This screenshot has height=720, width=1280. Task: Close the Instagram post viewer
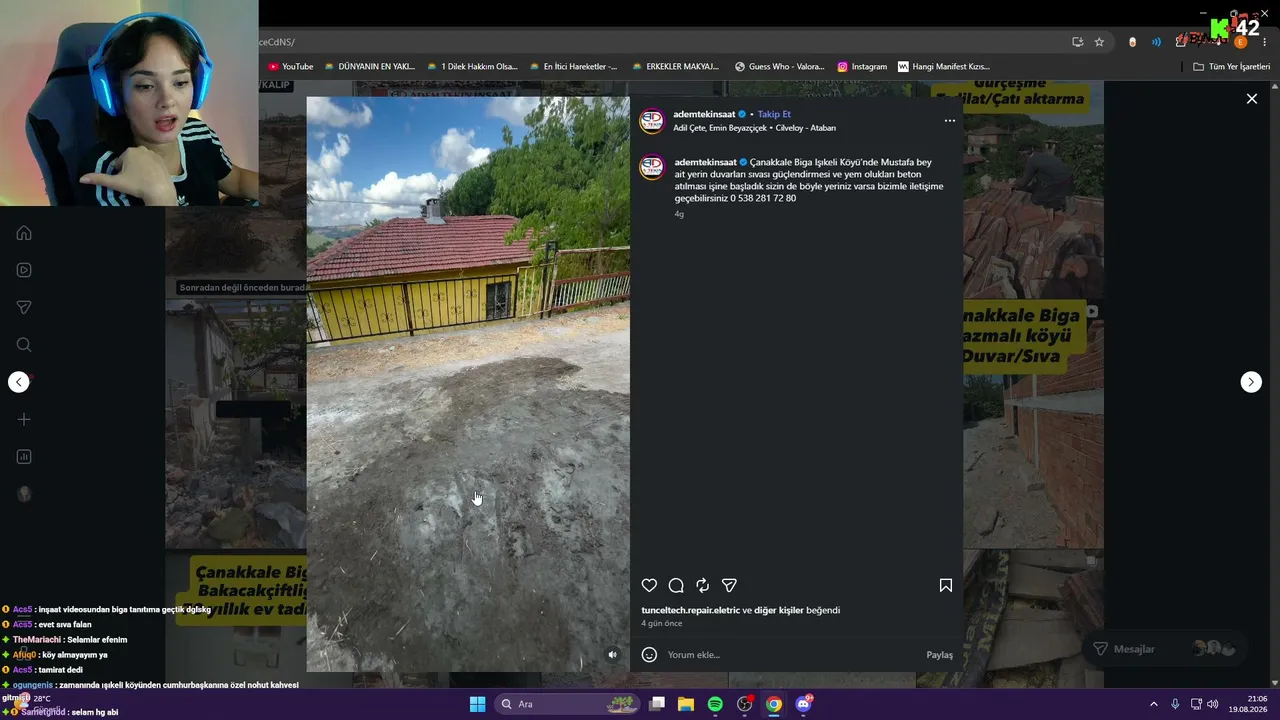coord(1251,99)
